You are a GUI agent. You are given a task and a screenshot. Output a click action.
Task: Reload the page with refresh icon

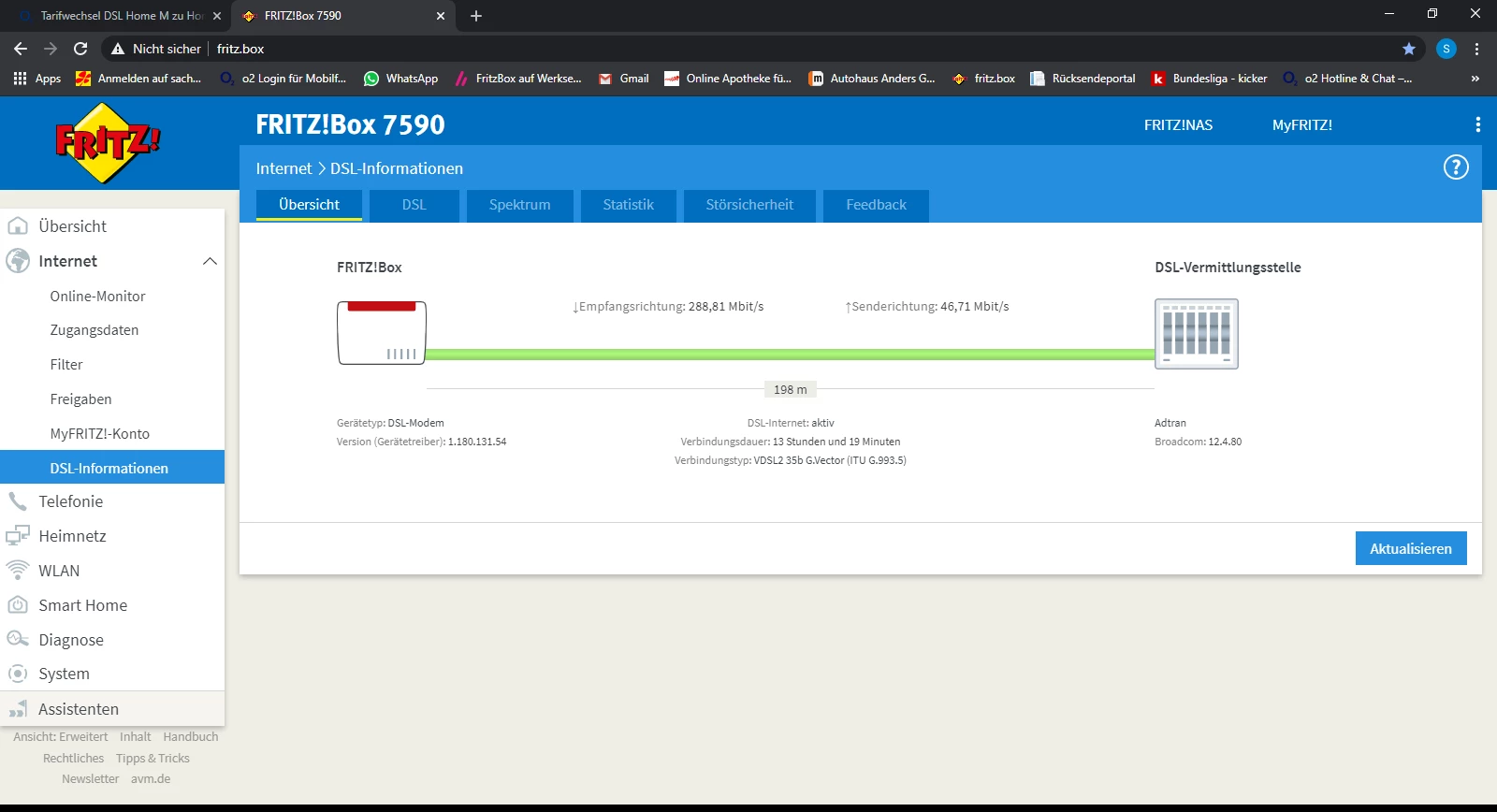[80, 49]
